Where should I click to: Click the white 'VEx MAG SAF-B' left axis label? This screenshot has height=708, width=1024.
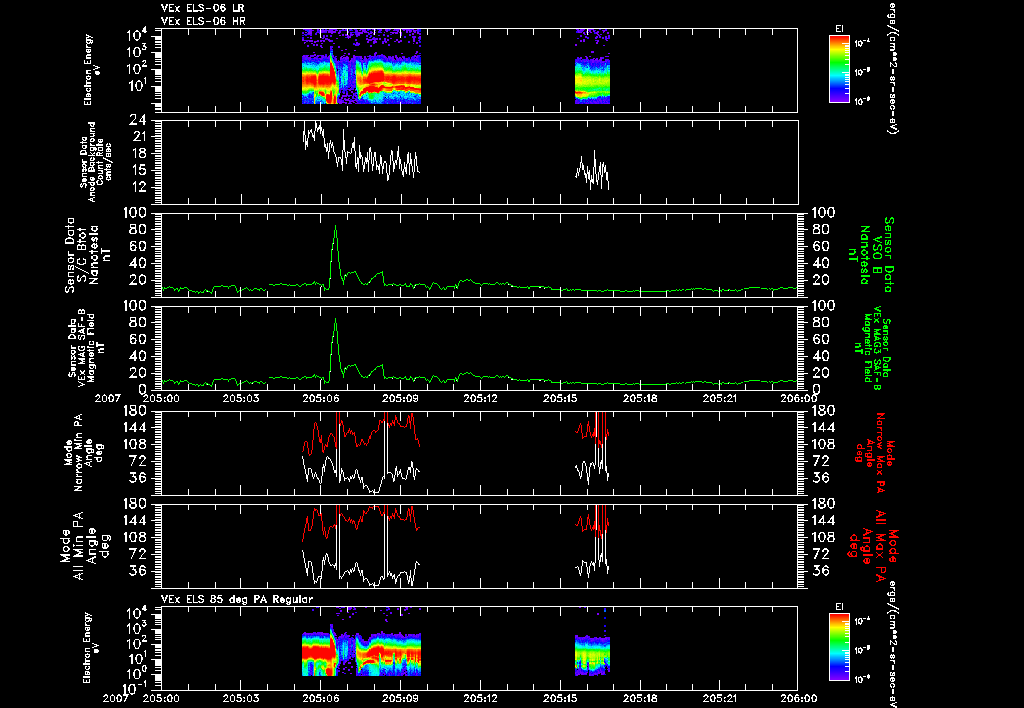tap(86, 347)
